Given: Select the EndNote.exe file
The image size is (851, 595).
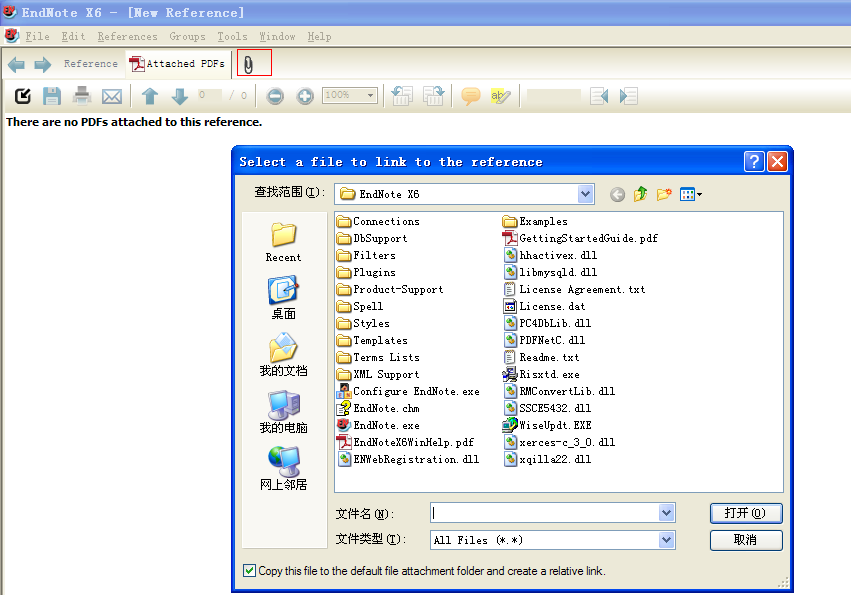Looking at the screenshot, I should click(378, 426).
